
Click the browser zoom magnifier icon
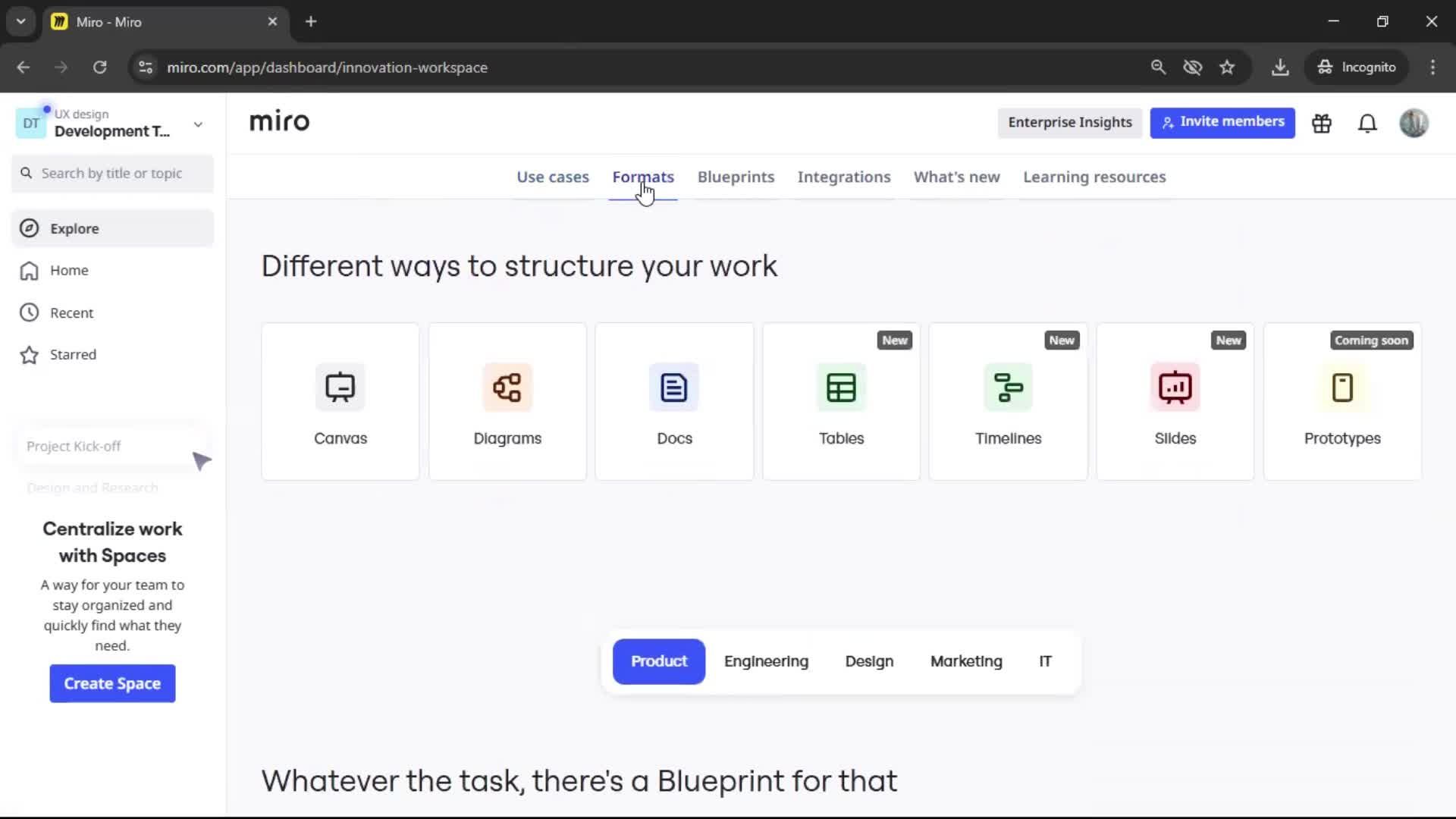pyautogui.click(x=1158, y=67)
